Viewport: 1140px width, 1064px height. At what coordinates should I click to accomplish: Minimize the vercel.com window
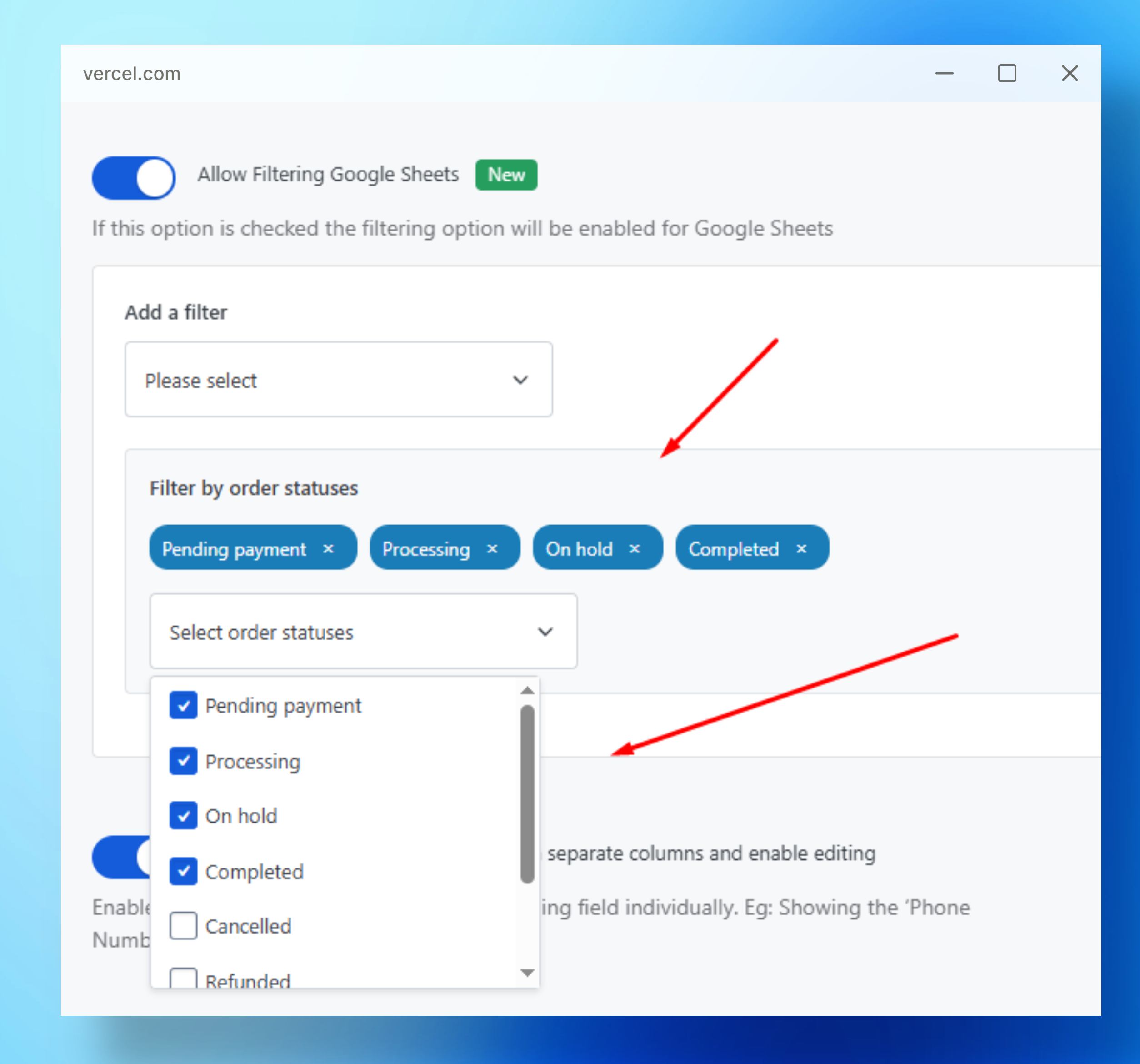945,73
